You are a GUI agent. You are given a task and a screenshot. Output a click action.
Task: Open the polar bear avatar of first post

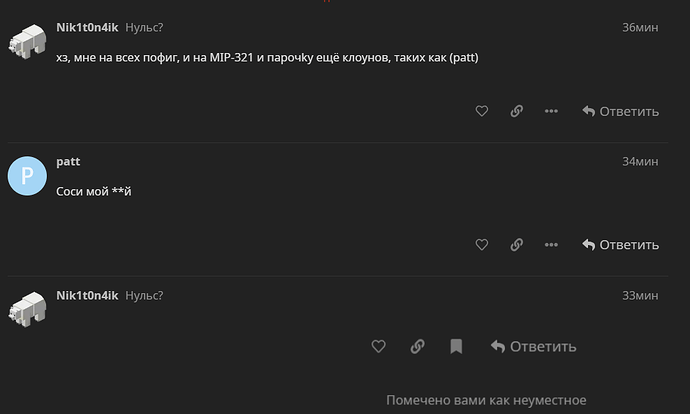[27, 42]
